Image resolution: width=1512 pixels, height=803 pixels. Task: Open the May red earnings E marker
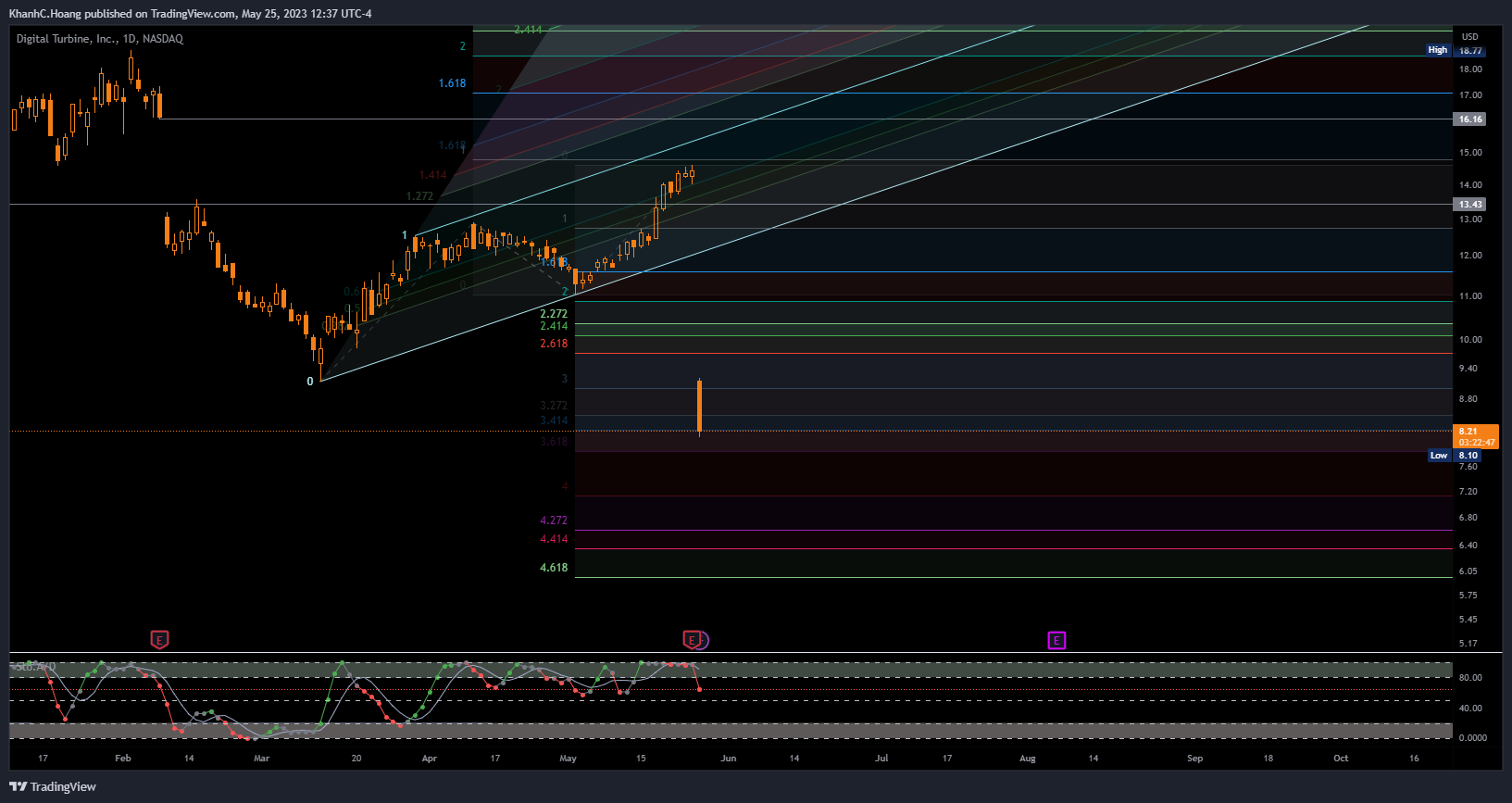(691, 640)
